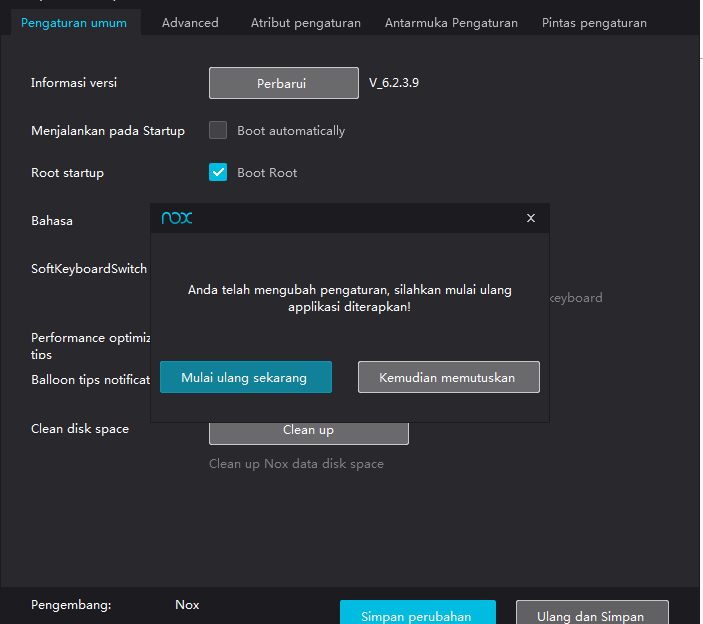703x624 pixels.
Task: Uncheck the Boot Root checkbox
Action: (218, 172)
